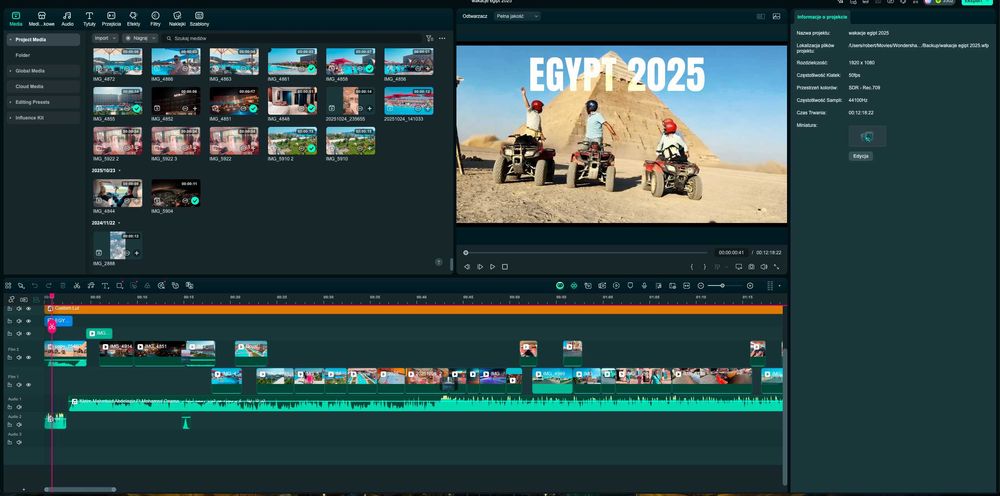Open the three-dots more options in media panel

coord(442,38)
